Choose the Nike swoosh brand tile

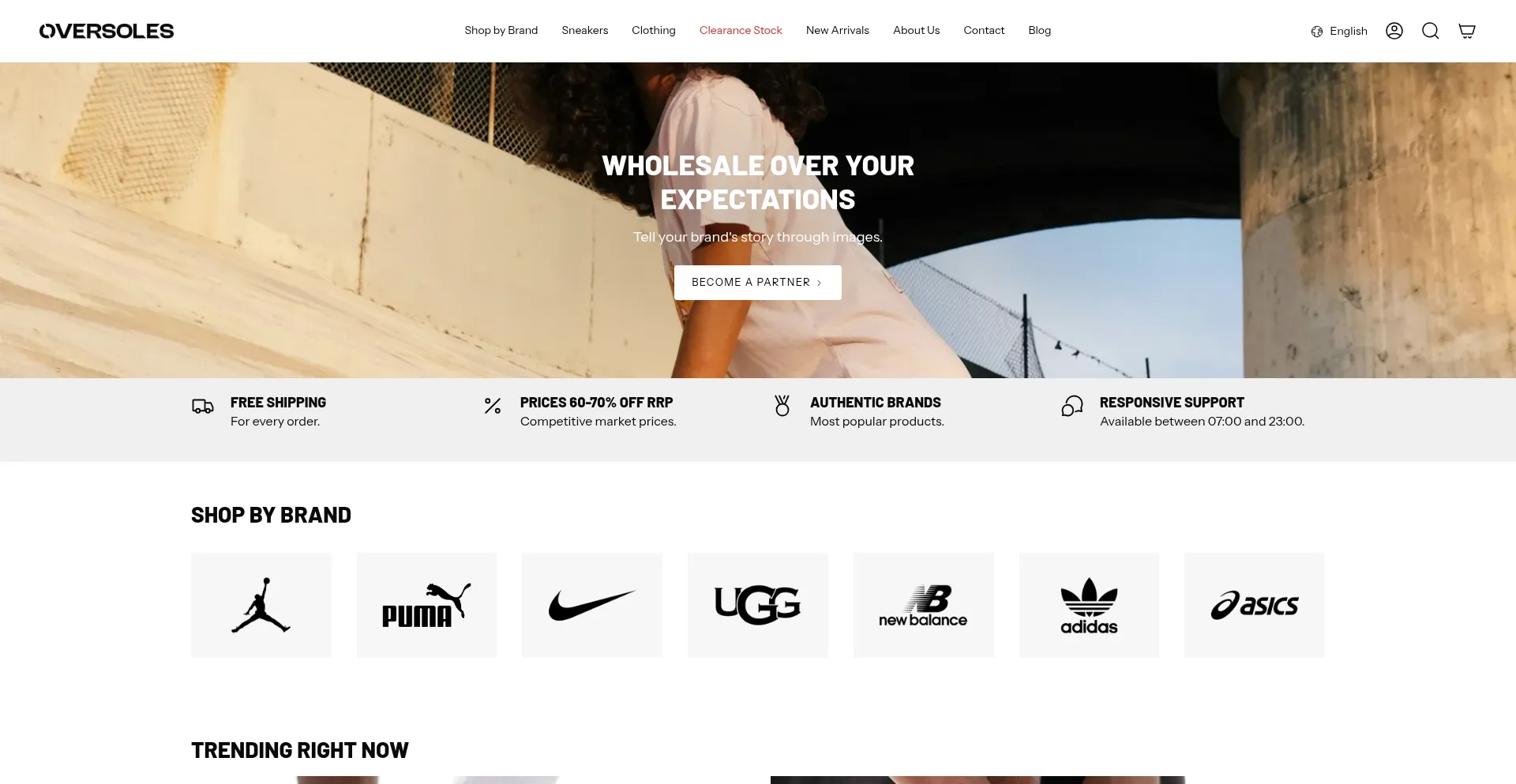click(x=592, y=605)
